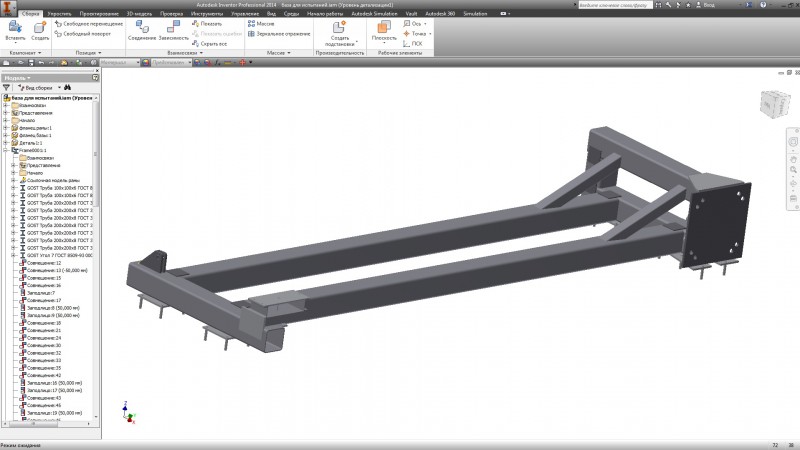Viewport: 800px width, 450px height.
Task: Click the browser panel help icon
Action: coord(95,78)
